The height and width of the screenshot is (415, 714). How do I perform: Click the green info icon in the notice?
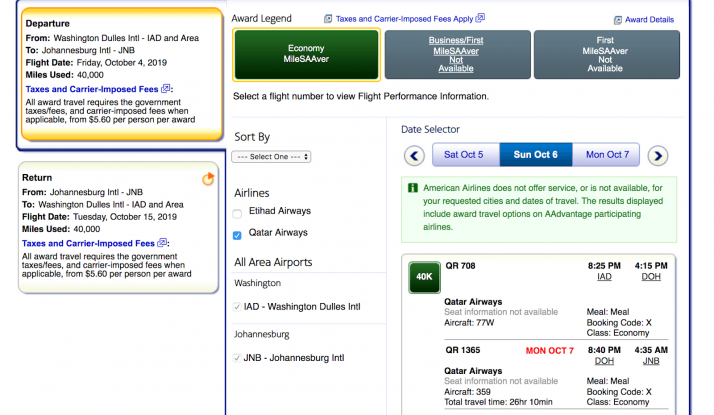412,188
